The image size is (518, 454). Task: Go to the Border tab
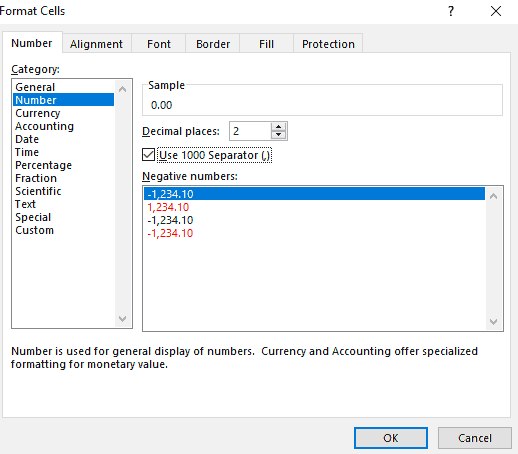[213, 44]
